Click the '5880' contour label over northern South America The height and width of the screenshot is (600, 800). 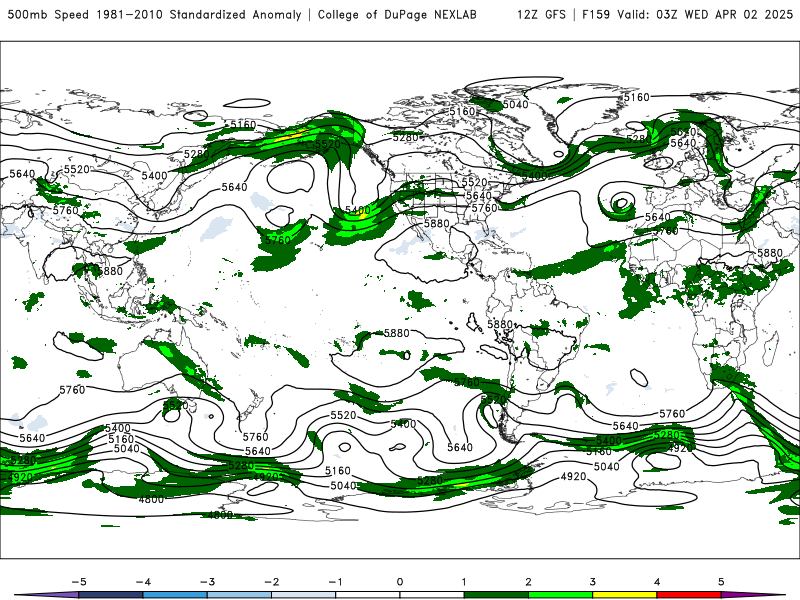pyautogui.click(x=500, y=324)
